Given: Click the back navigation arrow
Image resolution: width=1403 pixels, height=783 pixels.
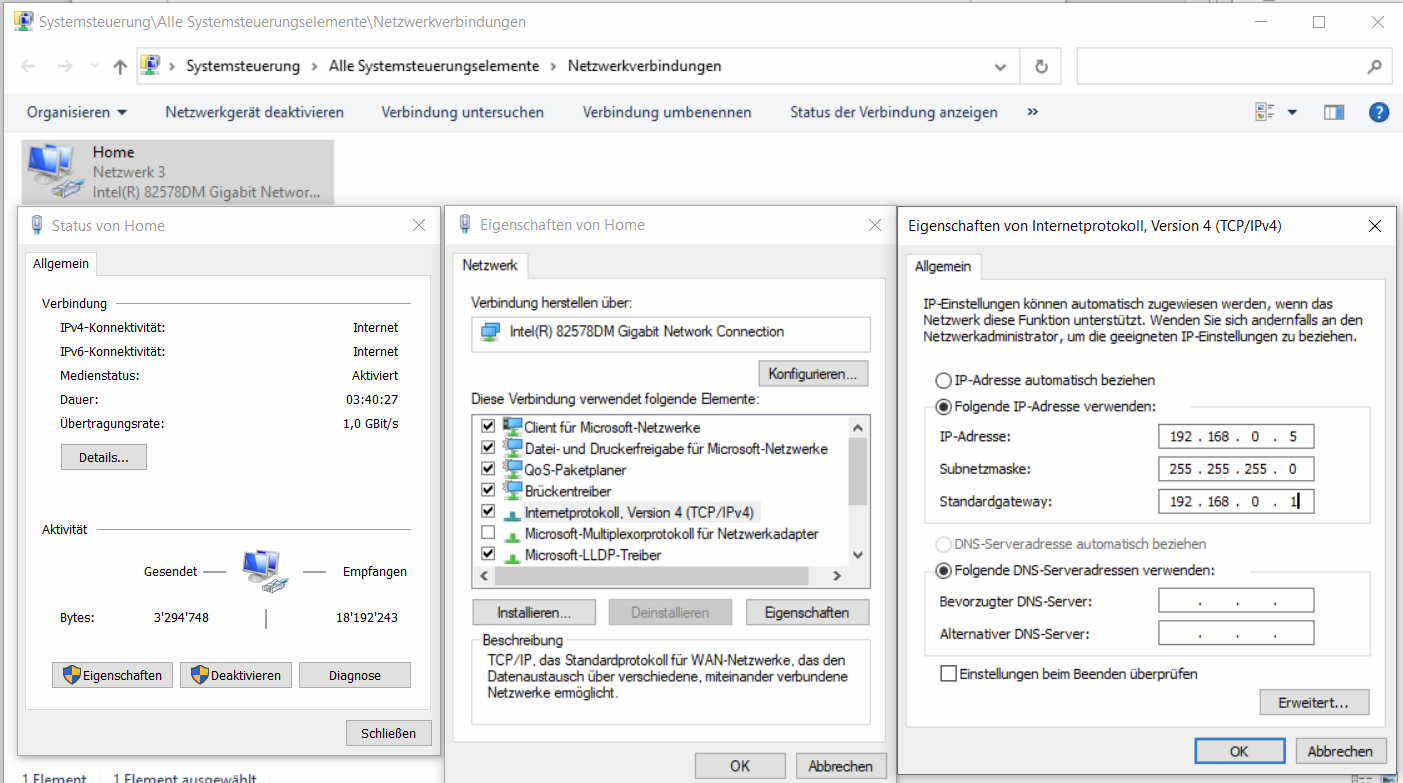Looking at the screenshot, I should 28,67.
